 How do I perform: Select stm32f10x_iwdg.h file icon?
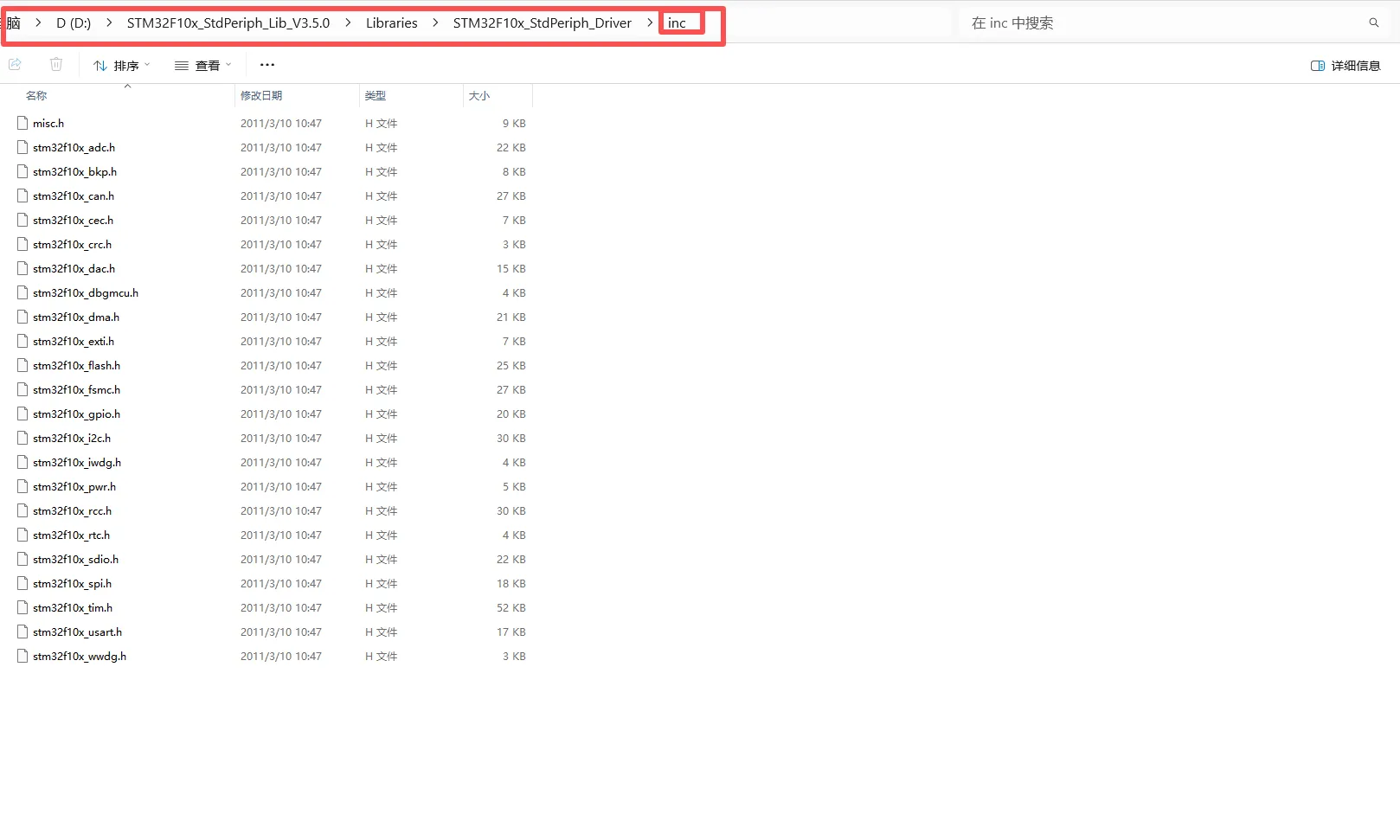coord(22,463)
